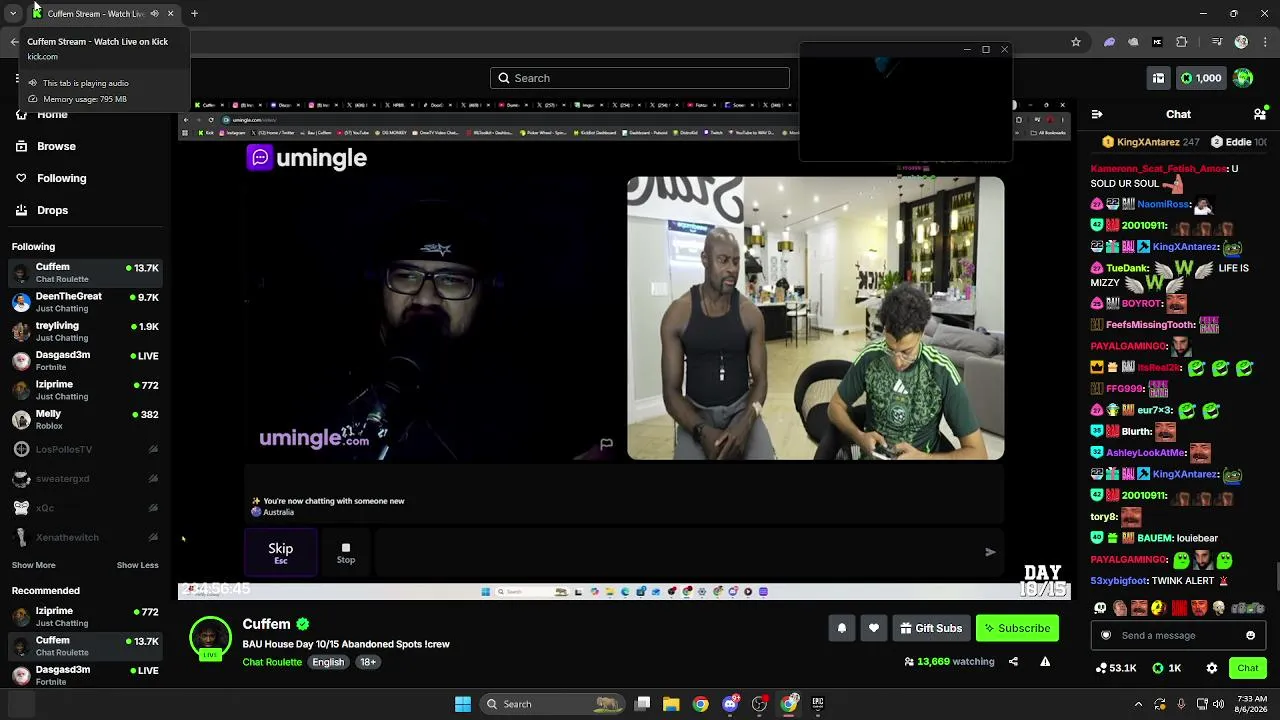
Task: Open the offline xQc channel
Action: 85,508
